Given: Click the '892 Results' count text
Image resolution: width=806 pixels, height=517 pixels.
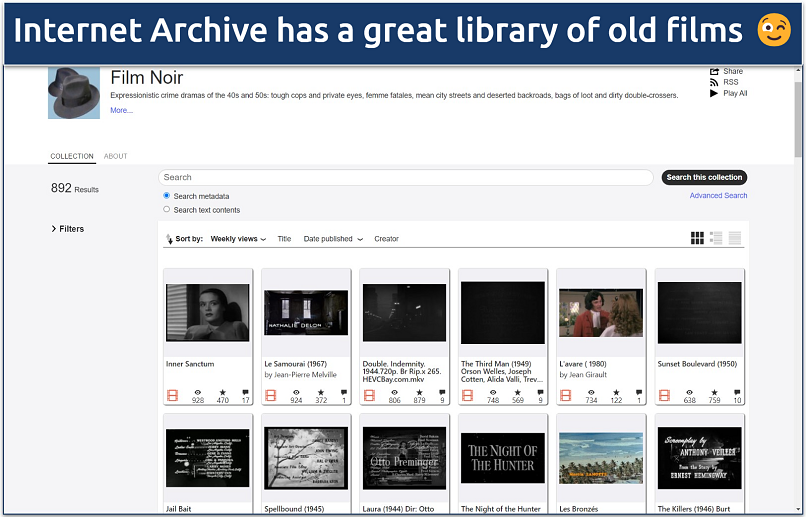Looking at the screenshot, I should pyautogui.click(x=75, y=189).
